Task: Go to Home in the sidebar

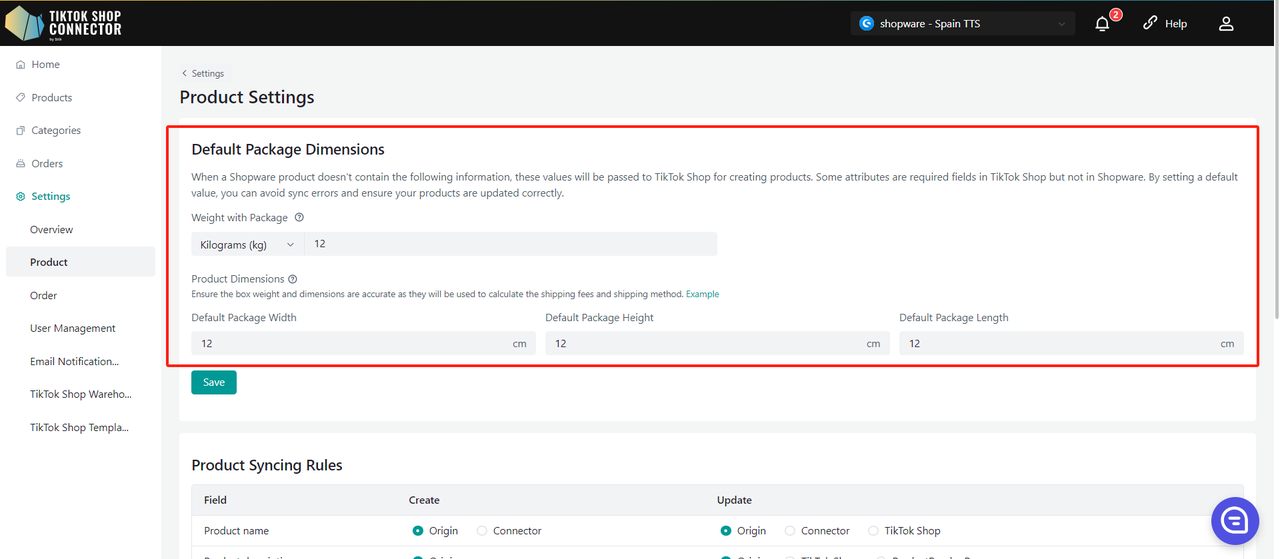Action: [x=45, y=65]
